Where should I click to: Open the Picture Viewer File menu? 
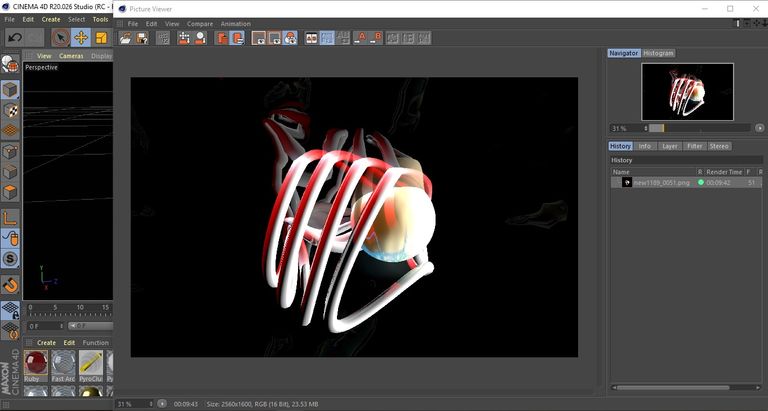(x=133, y=24)
